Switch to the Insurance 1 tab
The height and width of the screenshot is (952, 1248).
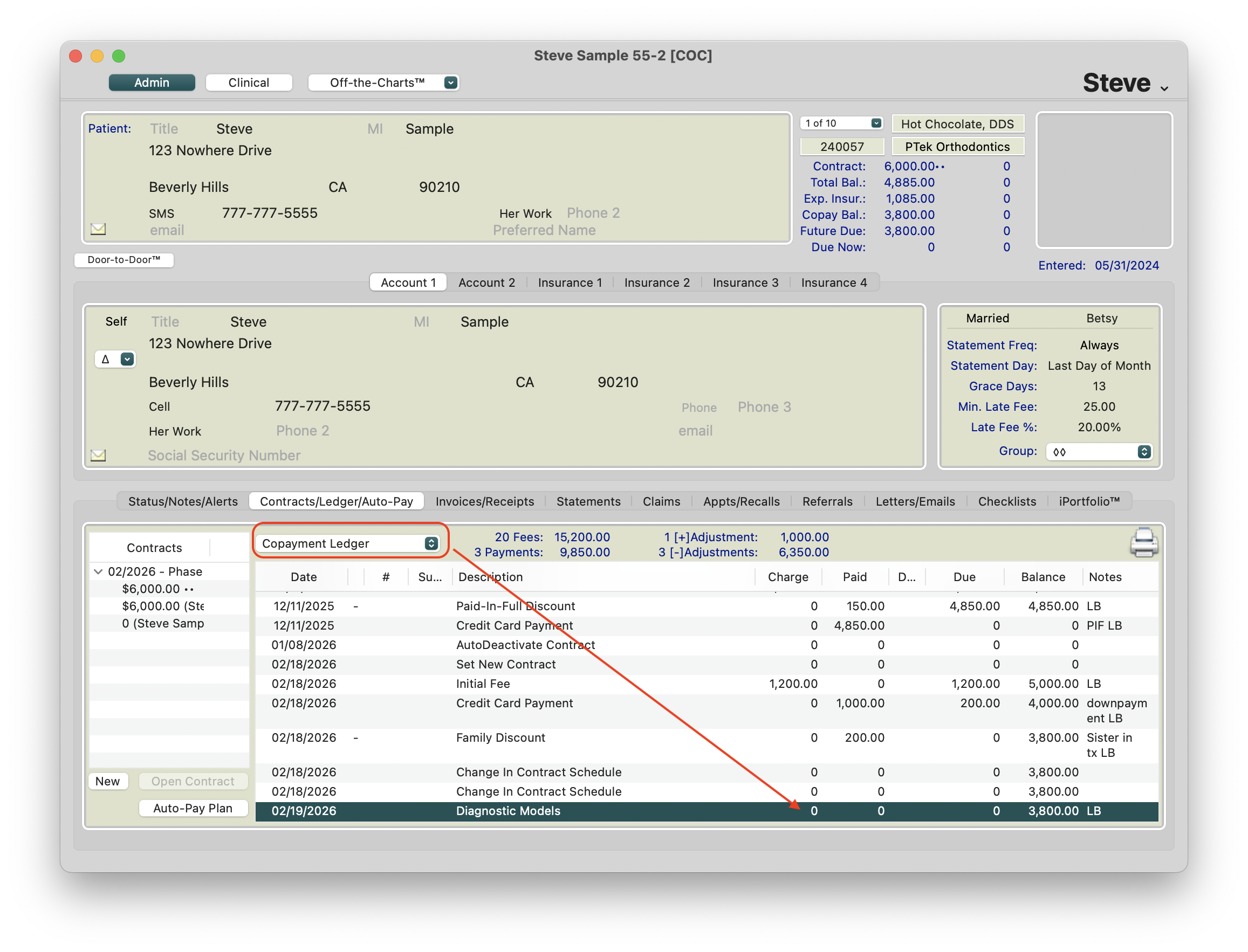570,282
